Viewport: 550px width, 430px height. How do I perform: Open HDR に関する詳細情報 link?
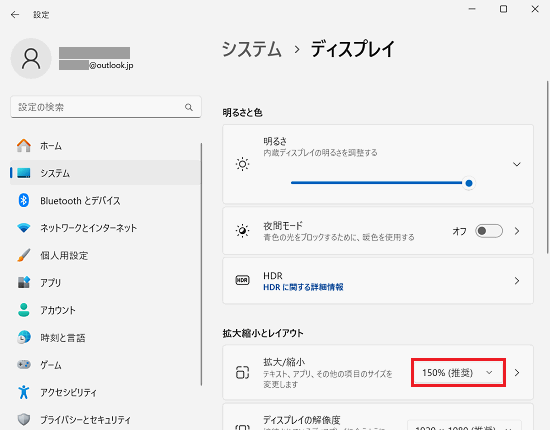(303, 287)
